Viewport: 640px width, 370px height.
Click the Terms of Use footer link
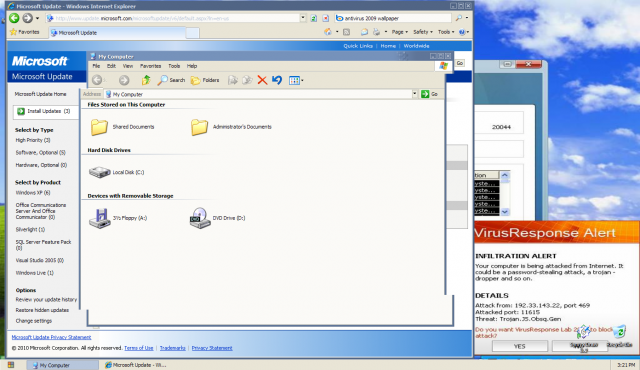tap(138, 348)
